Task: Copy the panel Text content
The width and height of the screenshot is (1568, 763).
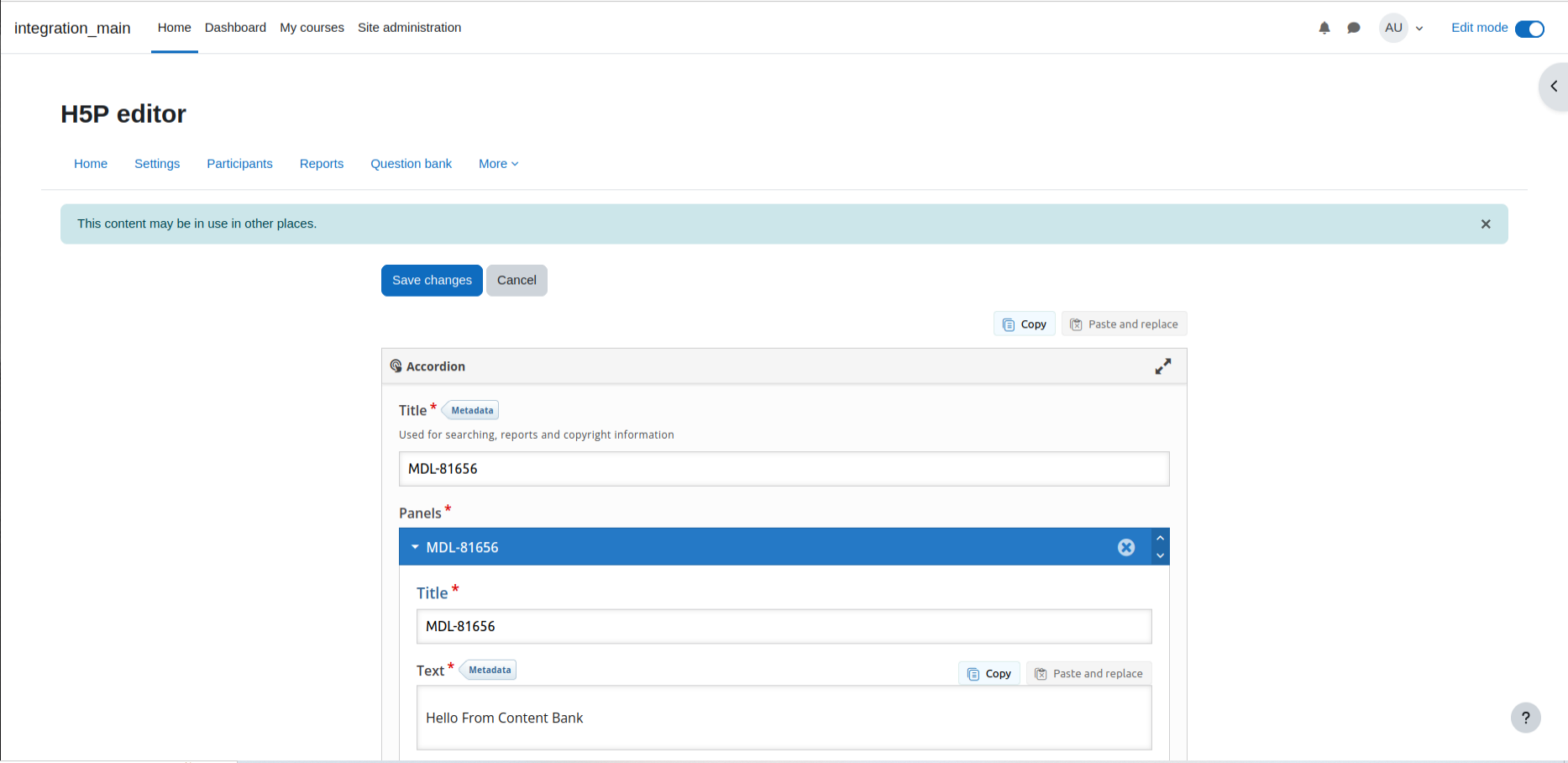Action: (x=989, y=674)
